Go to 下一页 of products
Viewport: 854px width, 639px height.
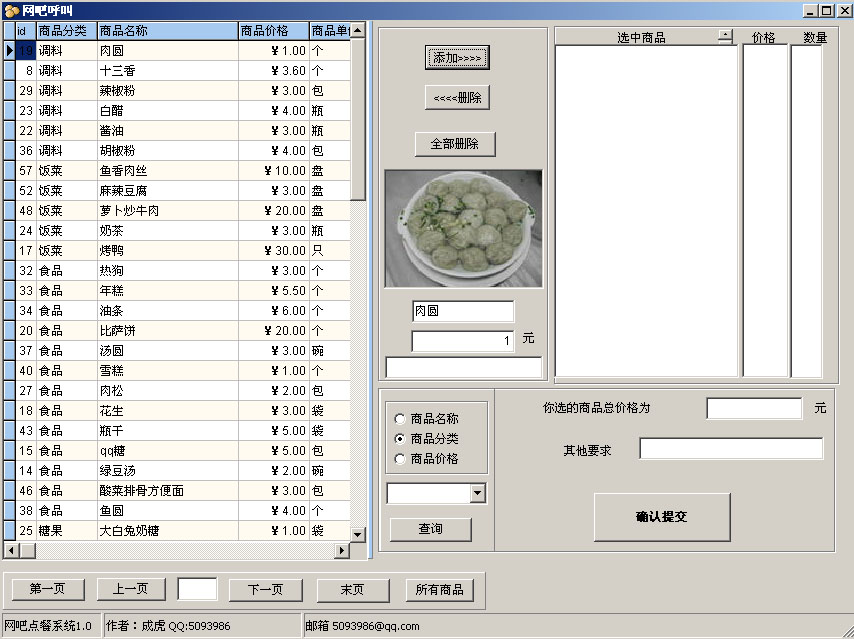pyautogui.click(x=265, y=590)
